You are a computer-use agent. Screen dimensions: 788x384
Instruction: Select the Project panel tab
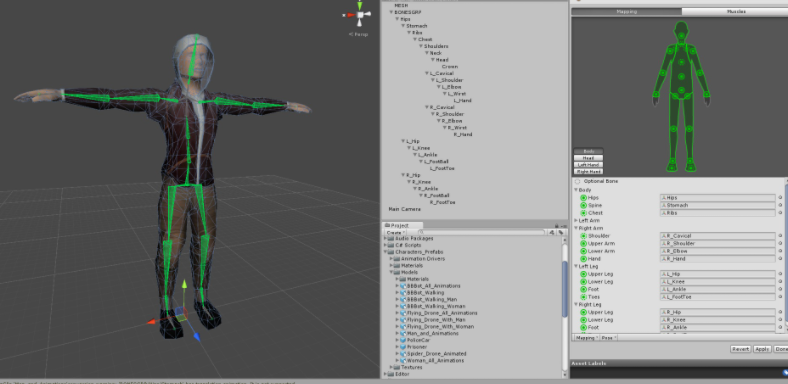403,226
